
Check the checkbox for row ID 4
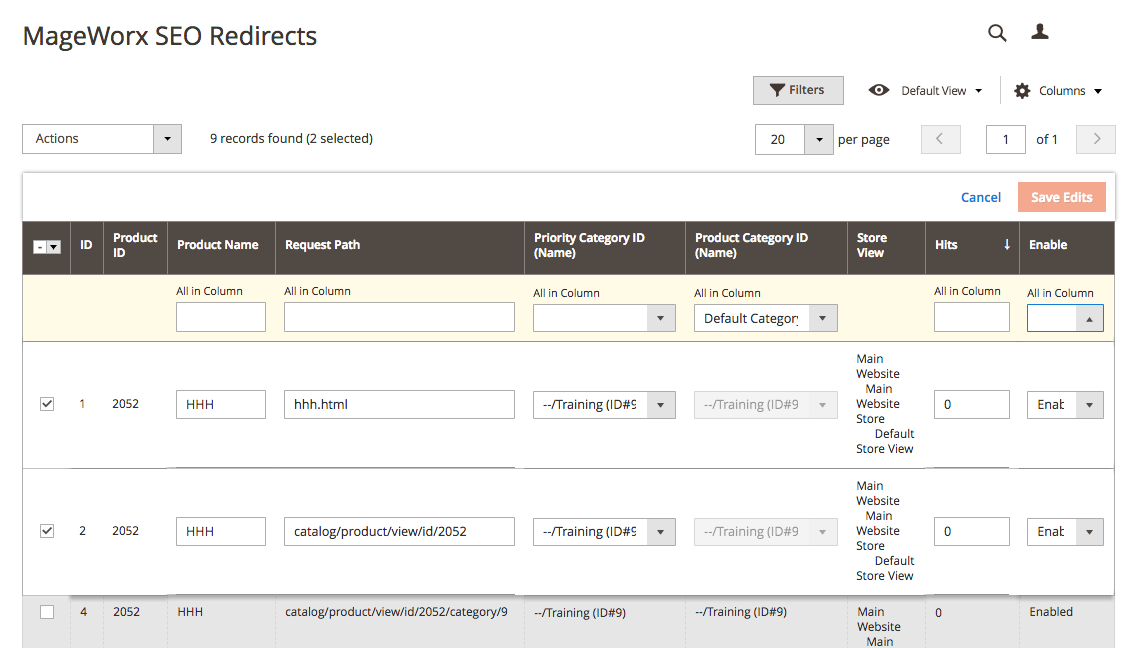(47, 612)
